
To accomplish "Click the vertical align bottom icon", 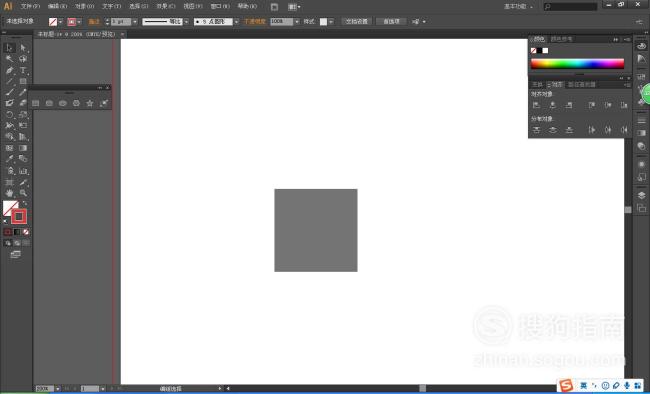I will click(624, 105).
